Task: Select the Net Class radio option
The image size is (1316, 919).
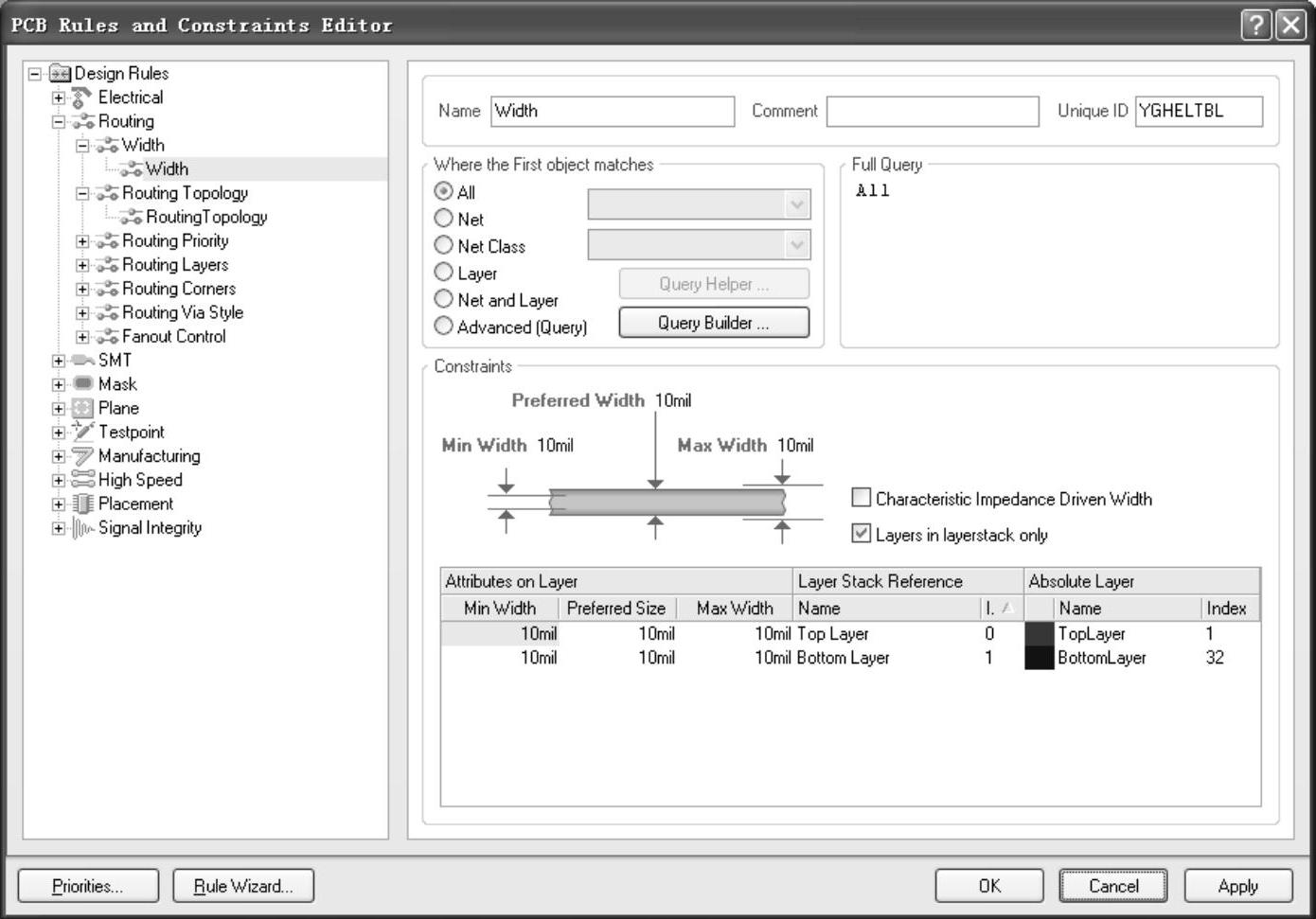Action: tap(443, 245)
